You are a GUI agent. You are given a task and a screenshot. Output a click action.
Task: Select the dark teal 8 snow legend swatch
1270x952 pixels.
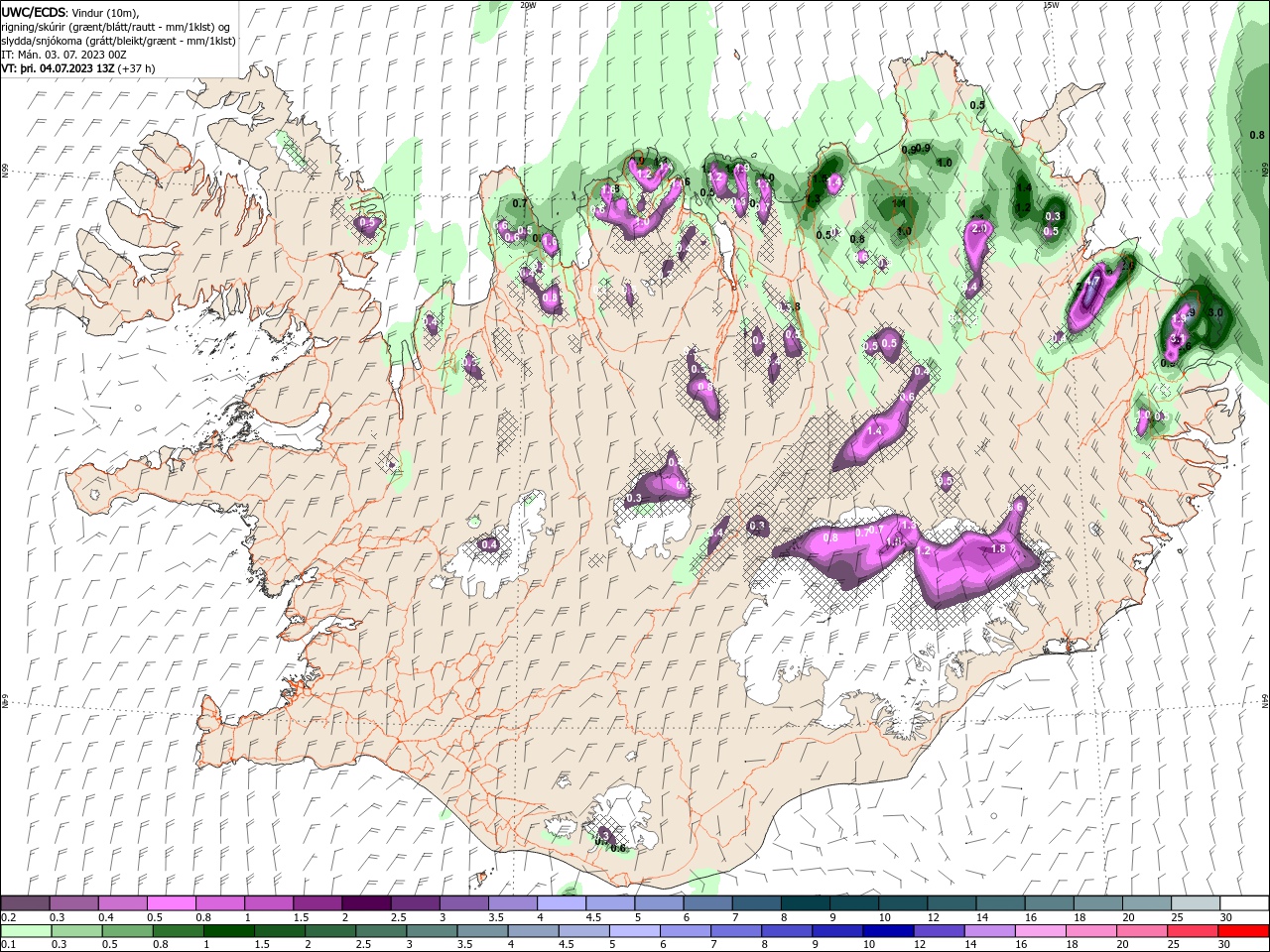(x=804, y=902)
